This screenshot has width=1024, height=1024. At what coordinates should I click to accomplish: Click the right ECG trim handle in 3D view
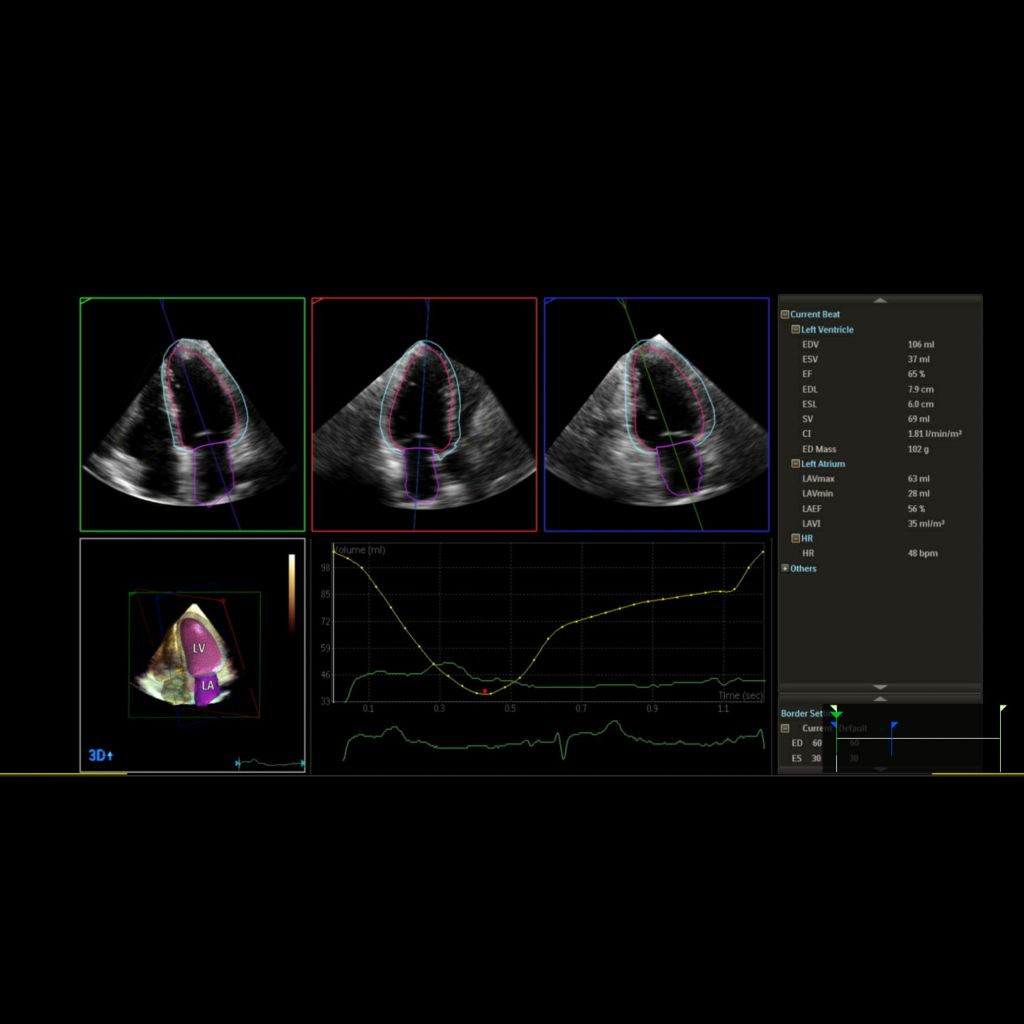click(302, 763)
